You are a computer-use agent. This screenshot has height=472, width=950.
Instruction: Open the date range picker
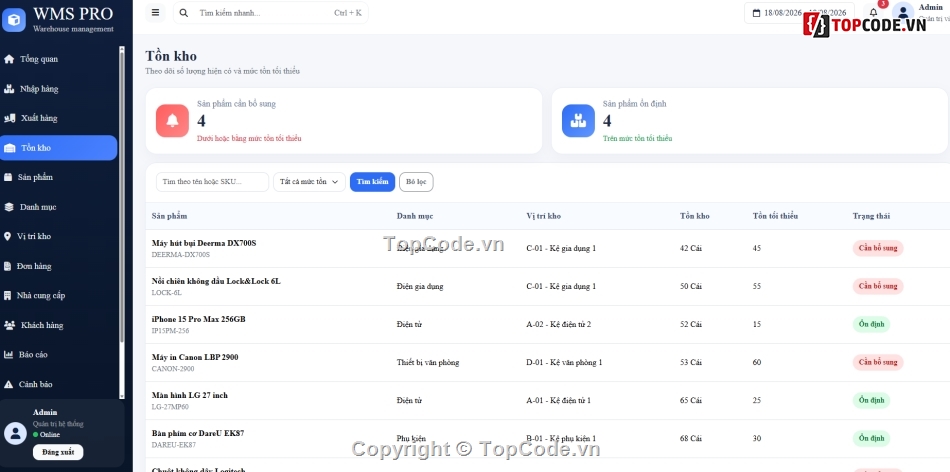799,13
